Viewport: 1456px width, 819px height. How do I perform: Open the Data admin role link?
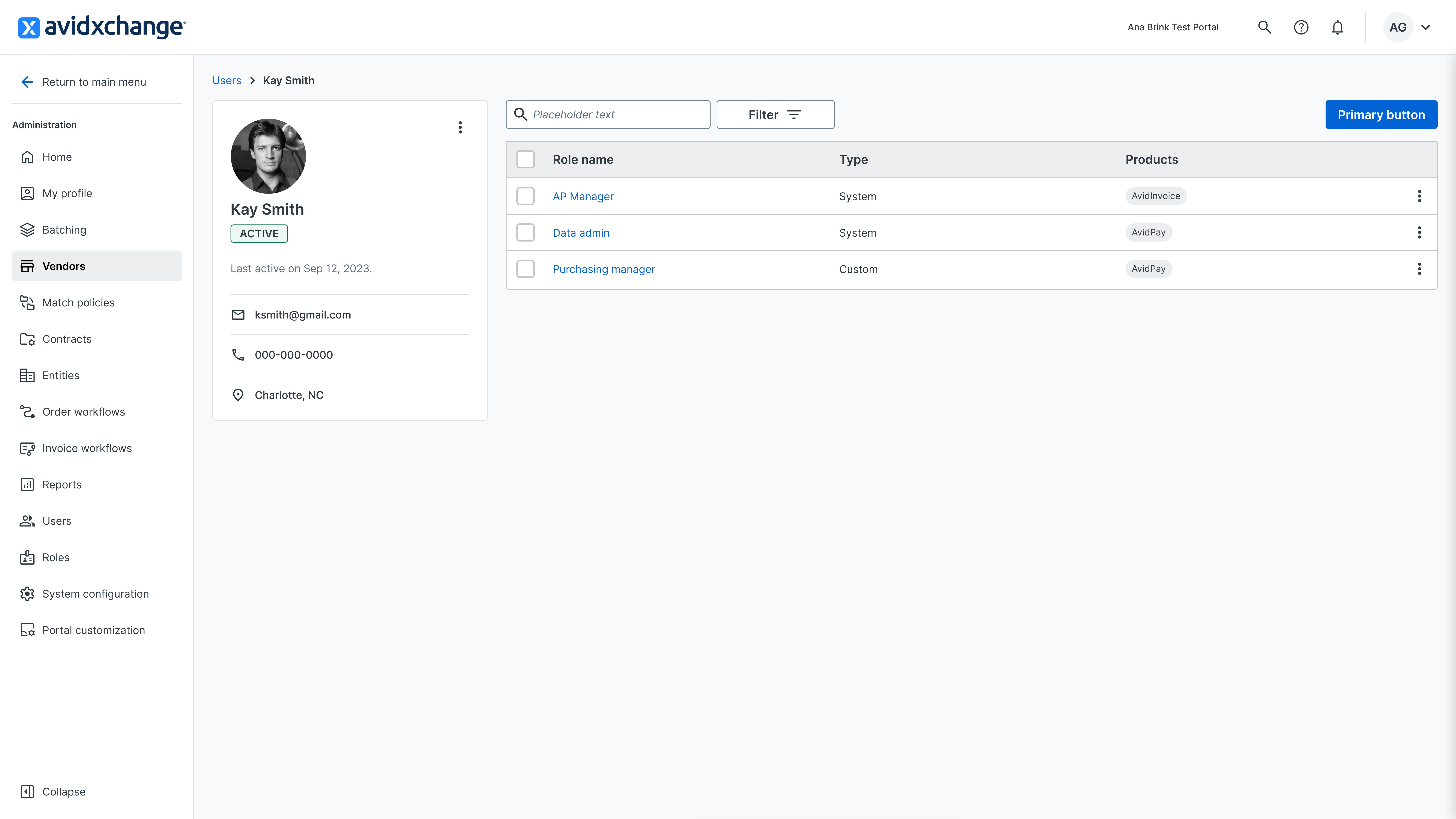click(x=581, y=233)
